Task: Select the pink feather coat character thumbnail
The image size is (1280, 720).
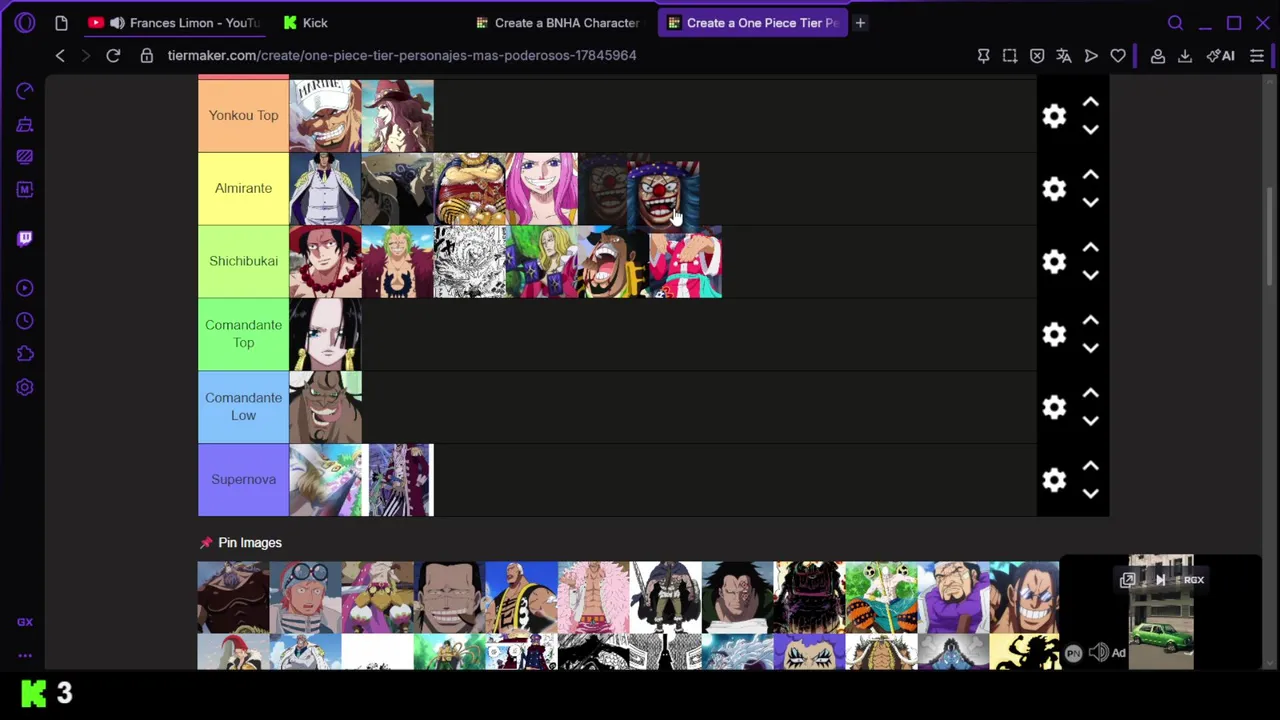Action: pyautogui.click(x=593, y=597)
